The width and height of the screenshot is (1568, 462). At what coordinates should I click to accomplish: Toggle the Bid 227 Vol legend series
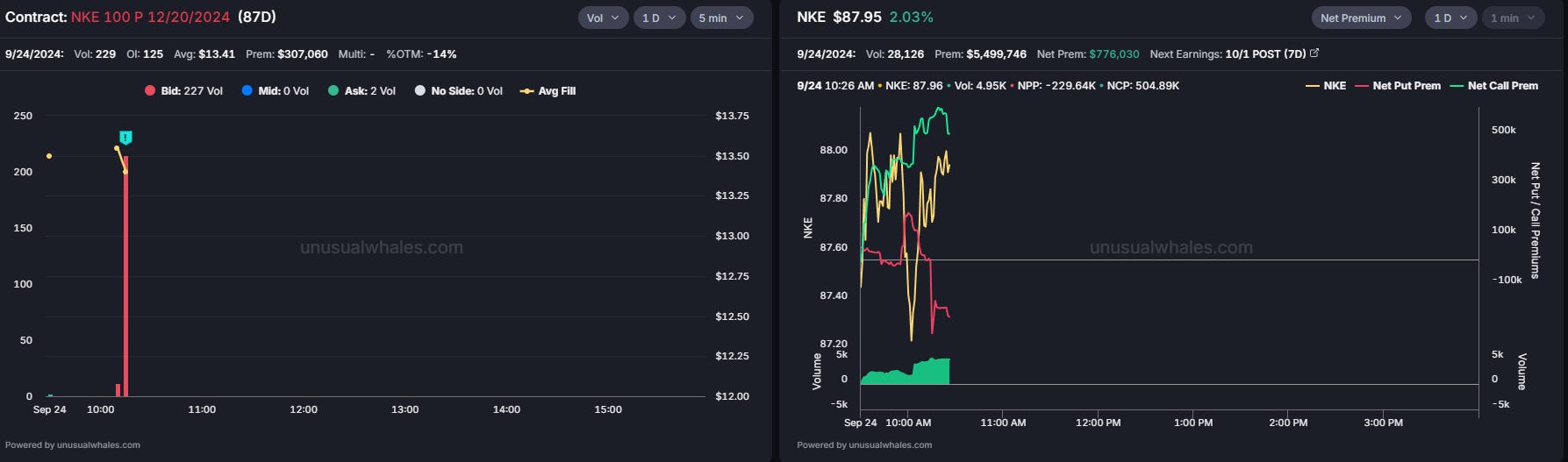point(183,91)
